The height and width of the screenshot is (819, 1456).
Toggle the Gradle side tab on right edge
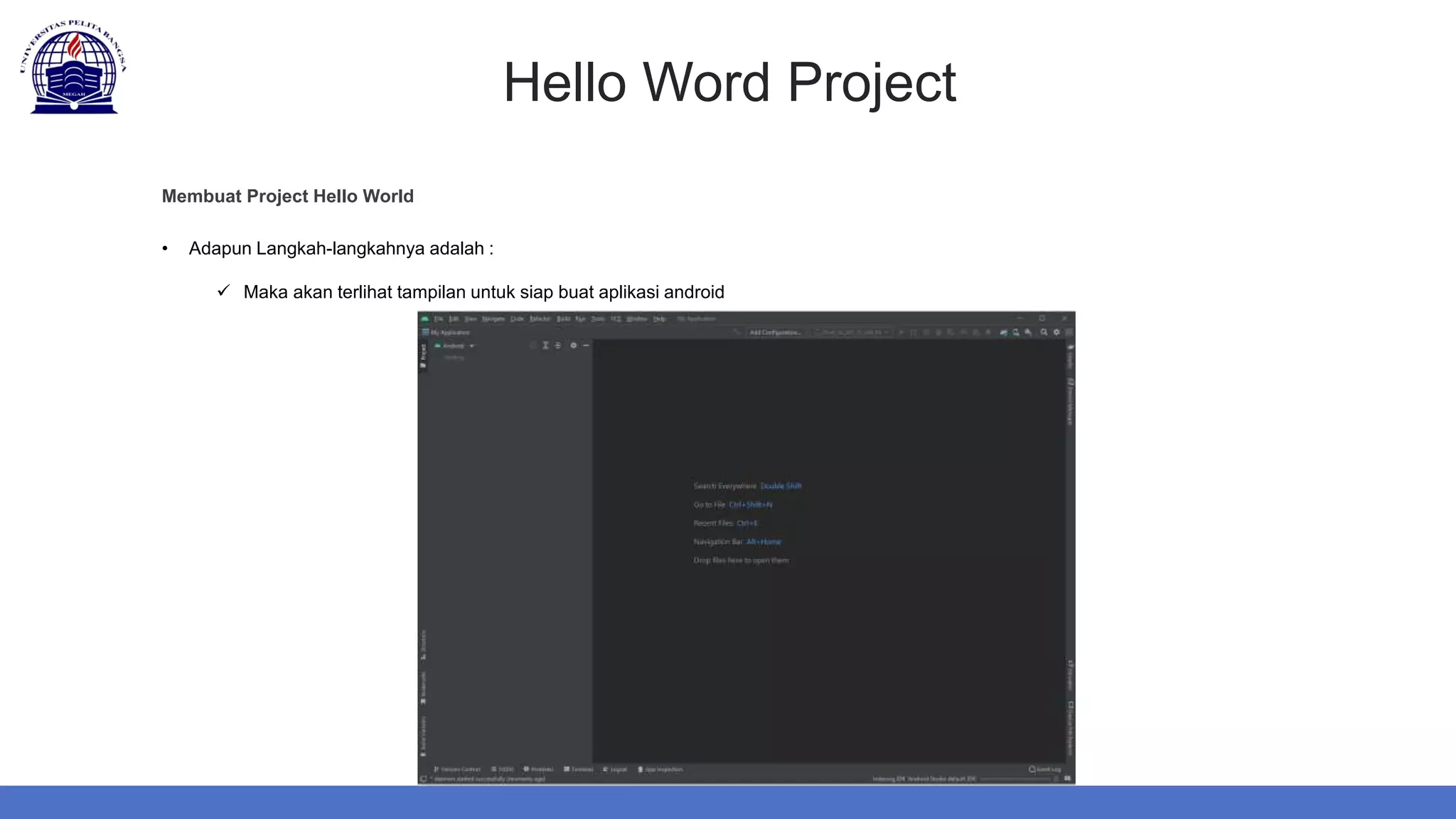1070,358
